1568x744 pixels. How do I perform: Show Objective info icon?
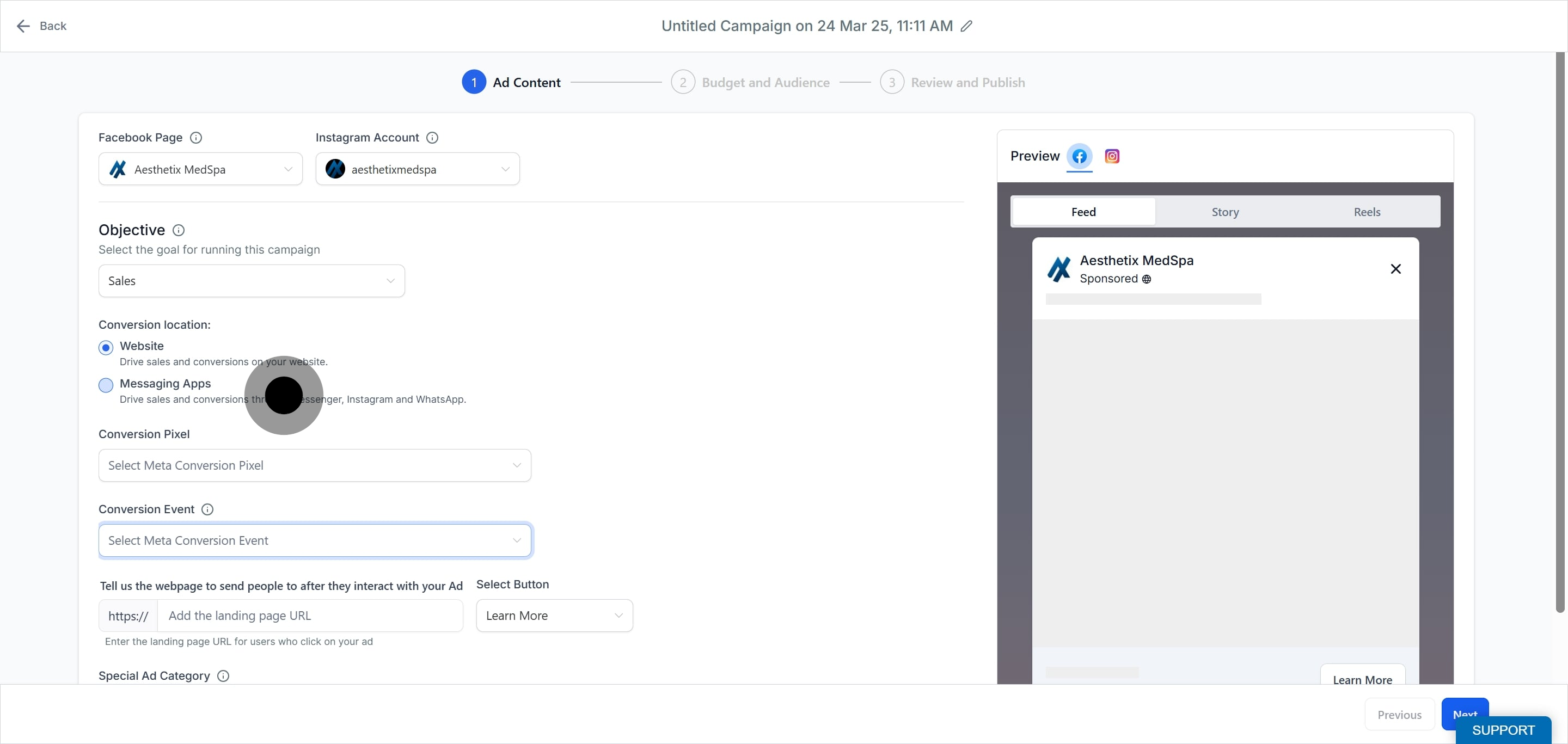tap(179, 231)
